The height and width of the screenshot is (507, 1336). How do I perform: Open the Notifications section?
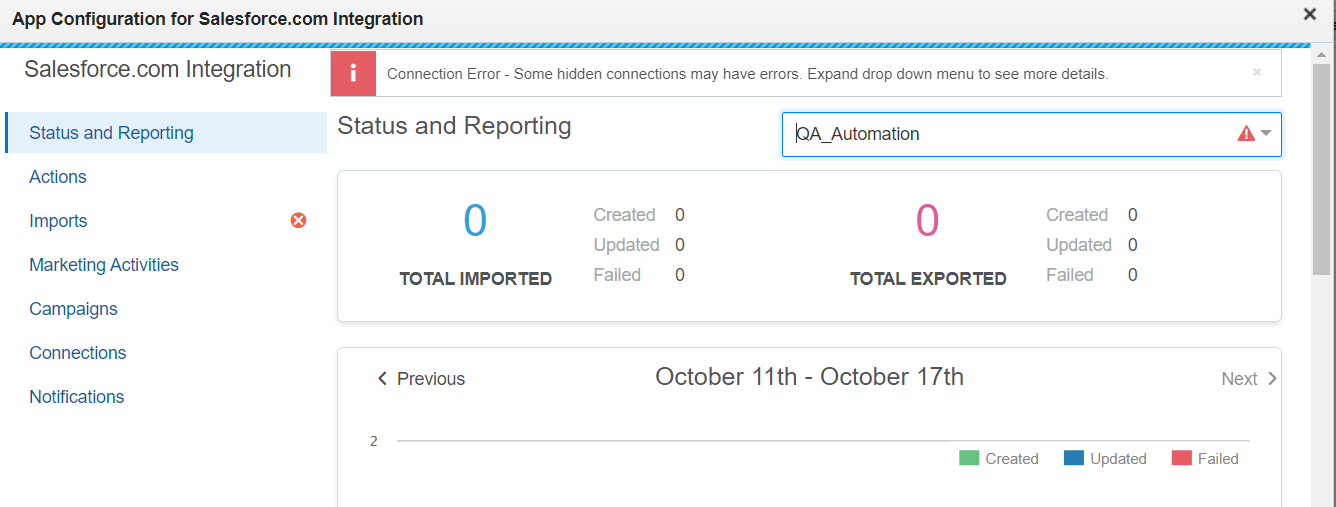click(77, 397)
